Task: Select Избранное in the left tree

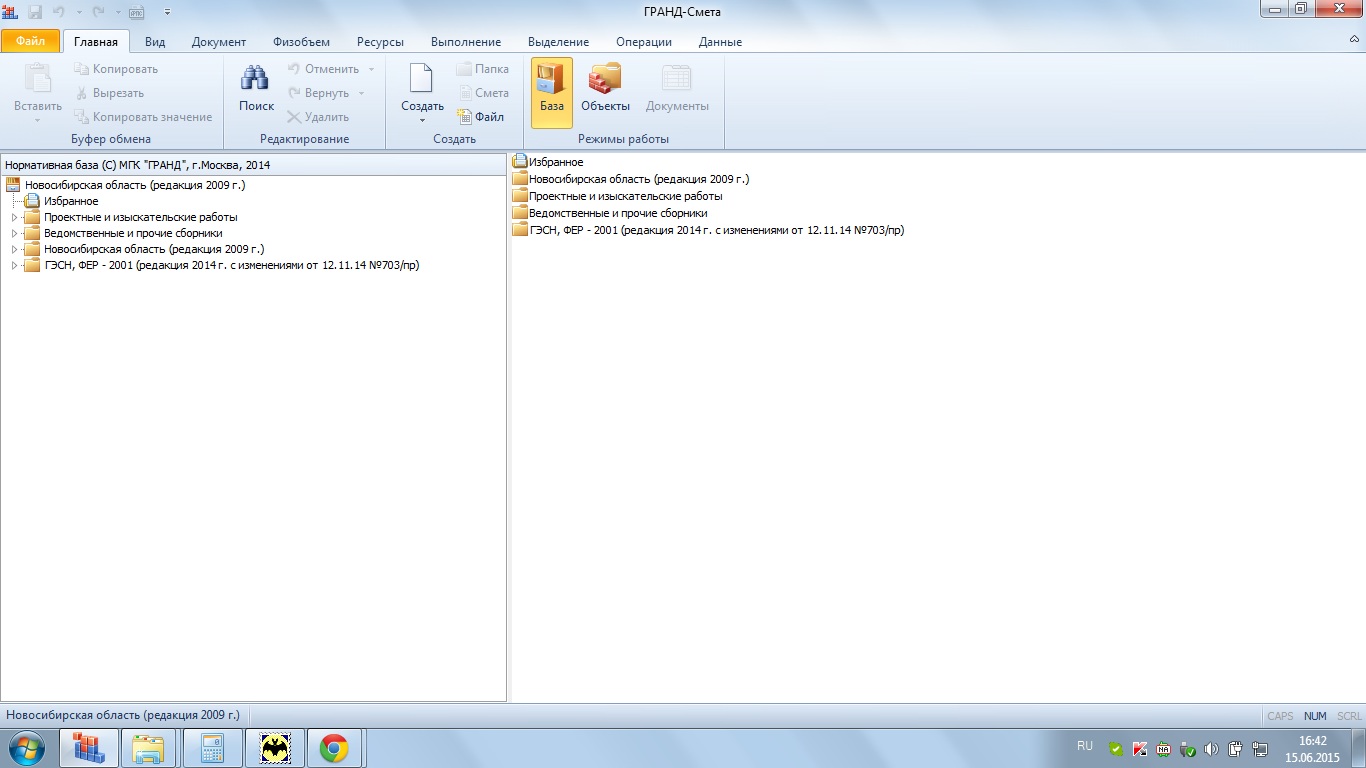Action: click(x=71, y=201)
